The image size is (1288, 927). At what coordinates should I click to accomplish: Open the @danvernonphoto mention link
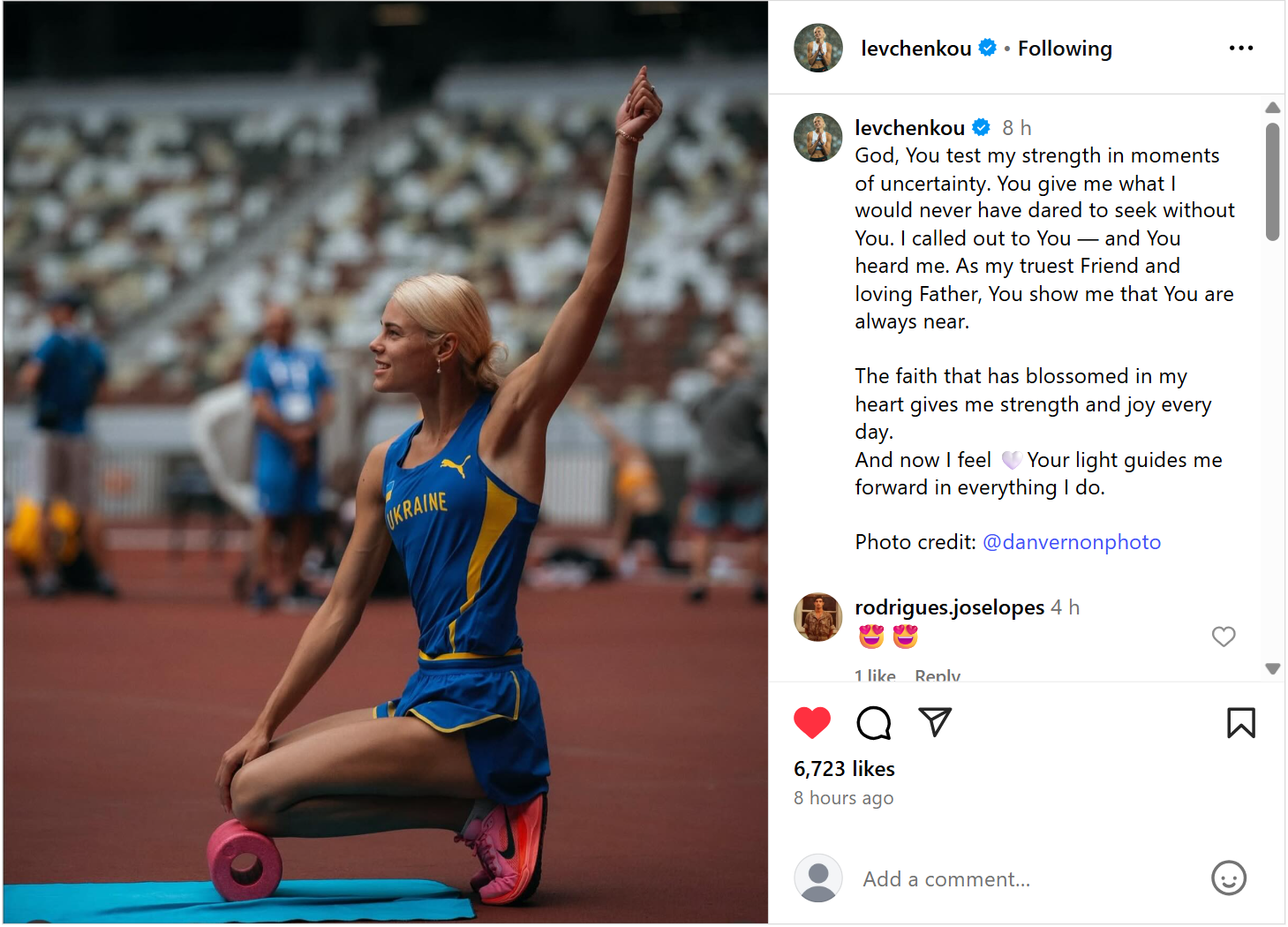(1071, 542)
